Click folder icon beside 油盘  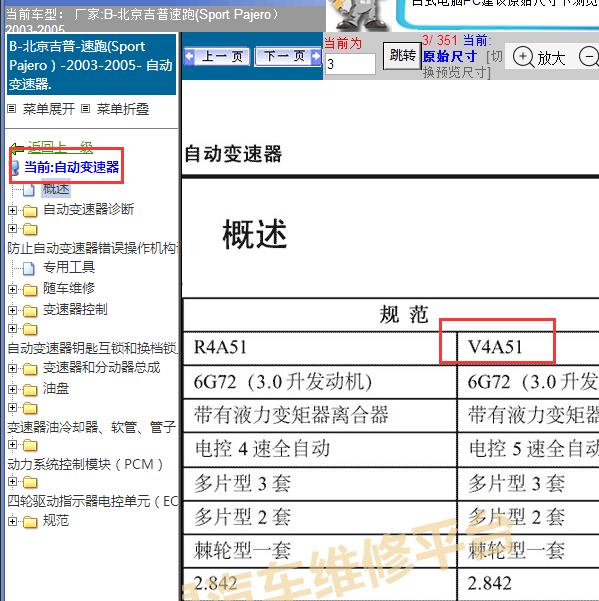pyautogui.click(x=30, y=390)
